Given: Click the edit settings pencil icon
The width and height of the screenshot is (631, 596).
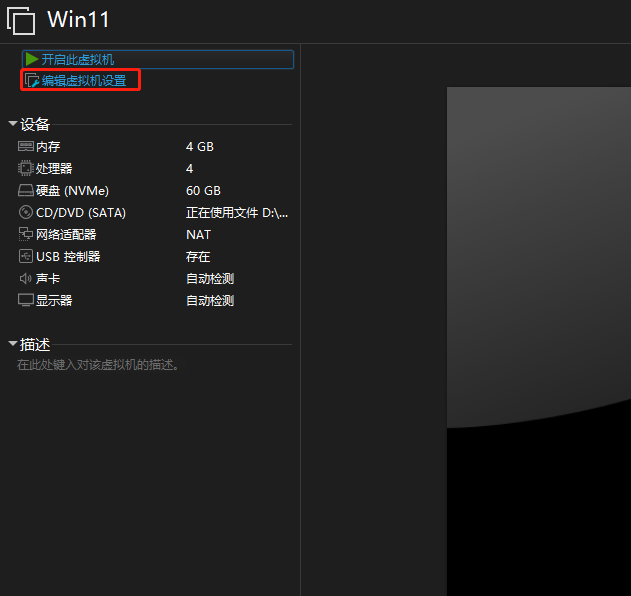Looking at the screenshot, I should click(32, 81).
